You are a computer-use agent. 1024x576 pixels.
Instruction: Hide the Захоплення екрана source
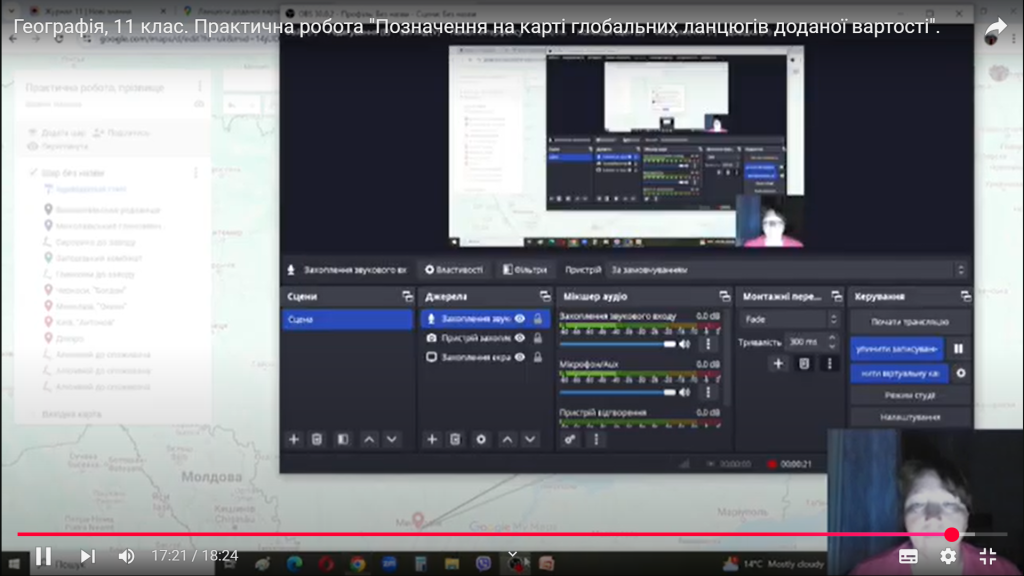(x=520, y=357)
